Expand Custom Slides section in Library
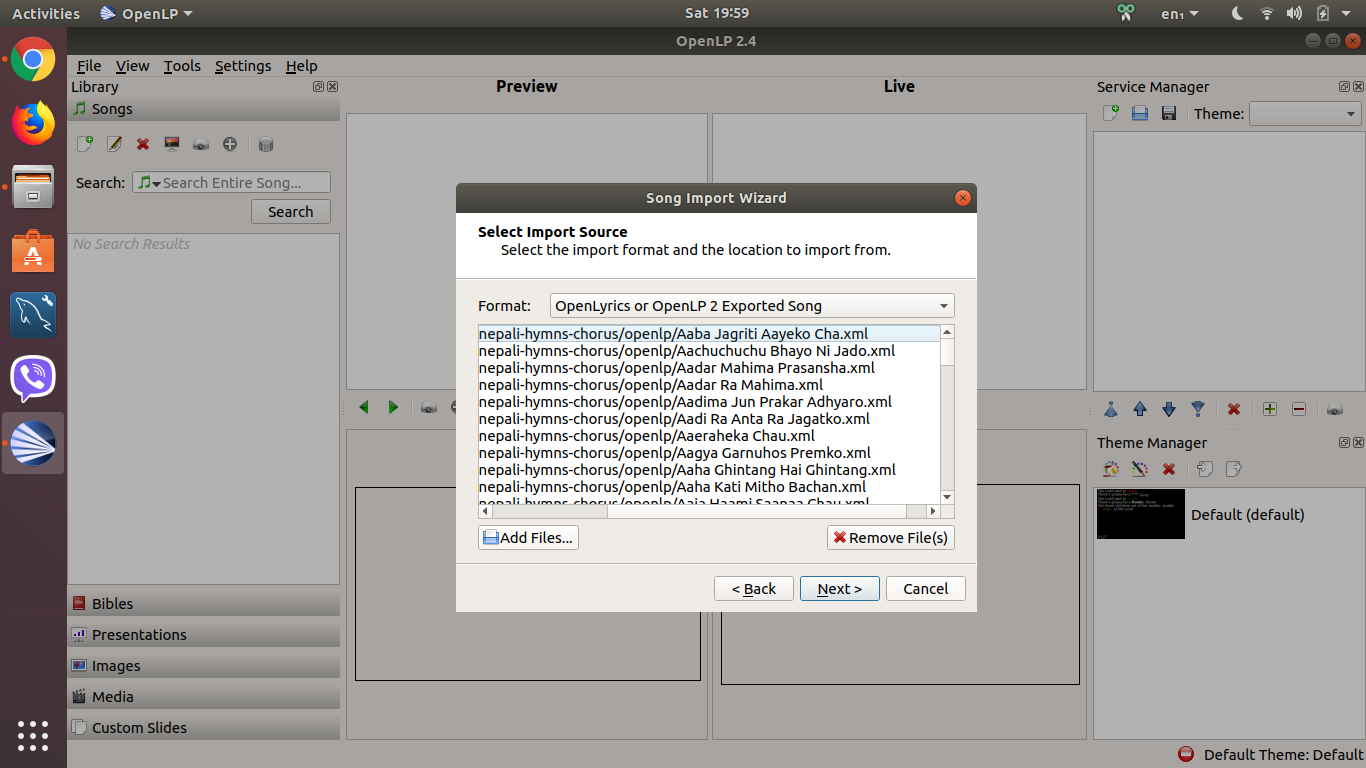This screenshot has height=768, width=1366. [x=204, y=727]
